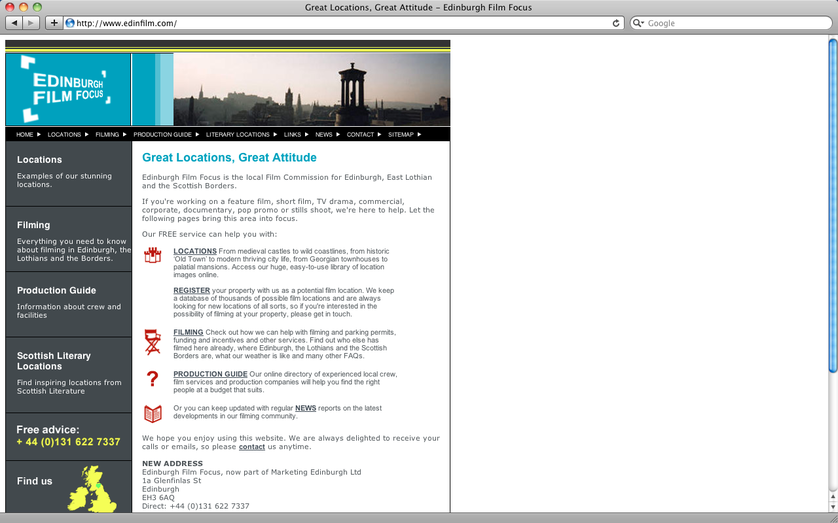Open the PRODUCTION GUIDE navigation item
This screenshot has height=523, width=838.
click(x=162, y=135)
